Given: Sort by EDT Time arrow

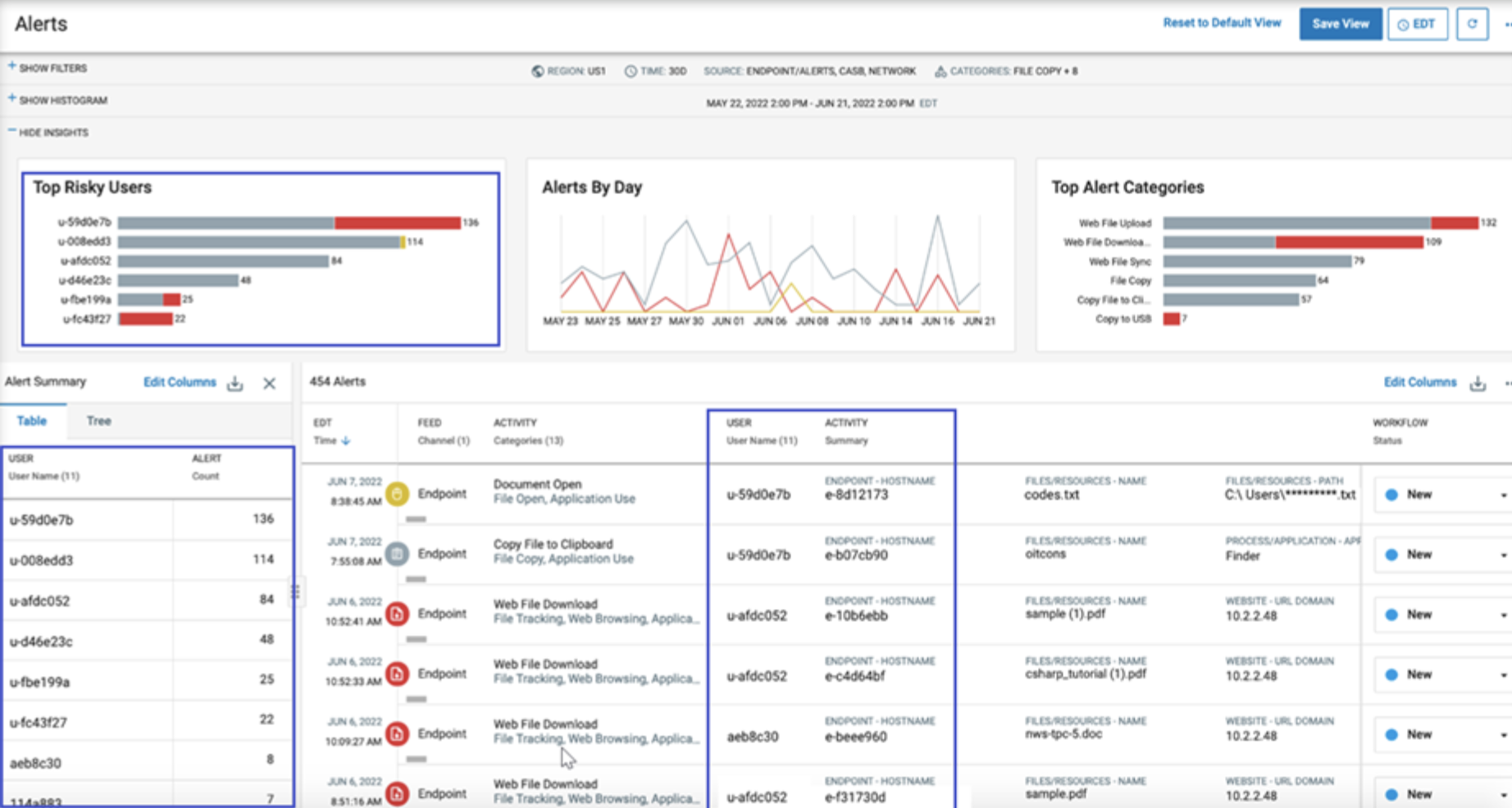Looking at the screenshot, I should (x=346, y=441).
